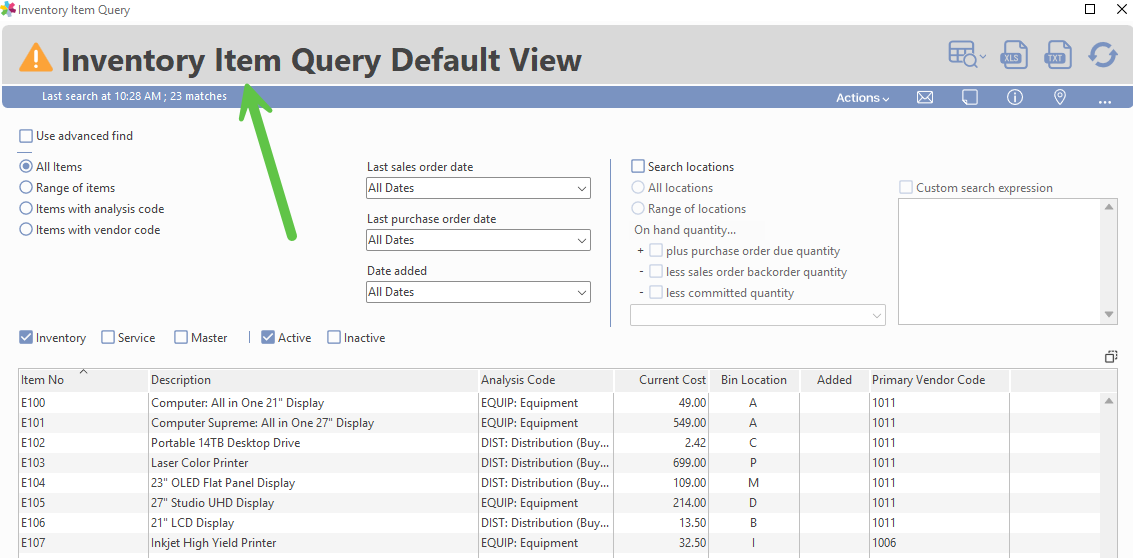The image size is (1133, 558).
Task: Open the disabled on-hand quantity dropdown
Action: [x=758, y=315]
